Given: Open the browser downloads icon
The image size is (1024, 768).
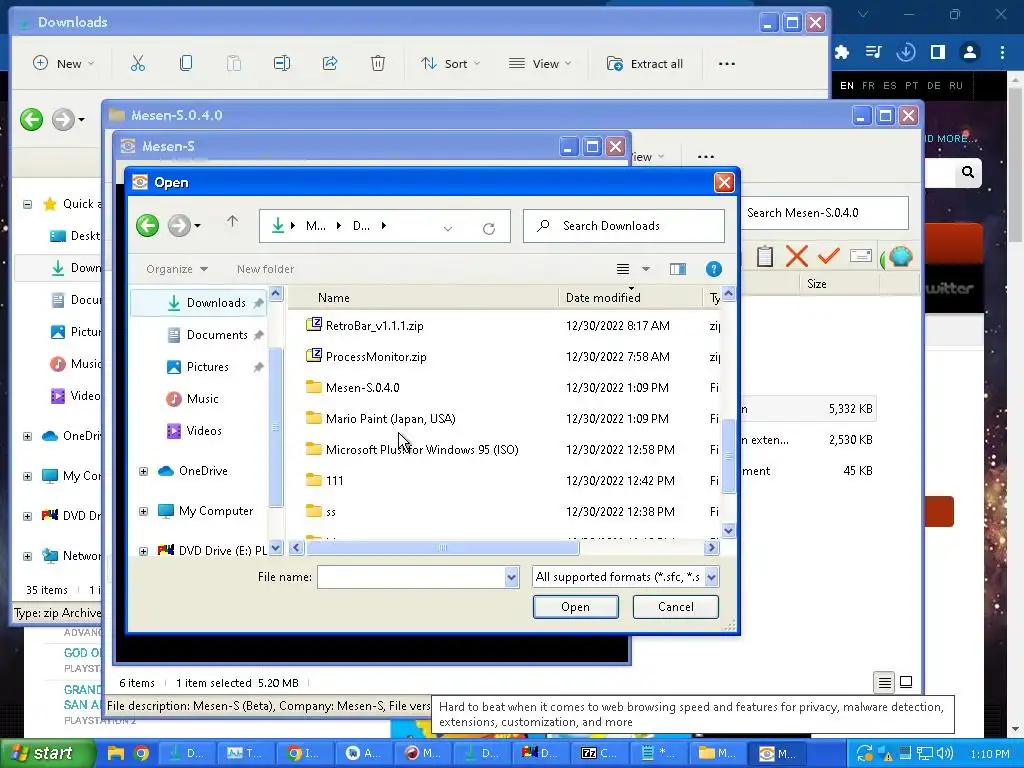Looking at the screenshot, I should click(x=906, y=52).
